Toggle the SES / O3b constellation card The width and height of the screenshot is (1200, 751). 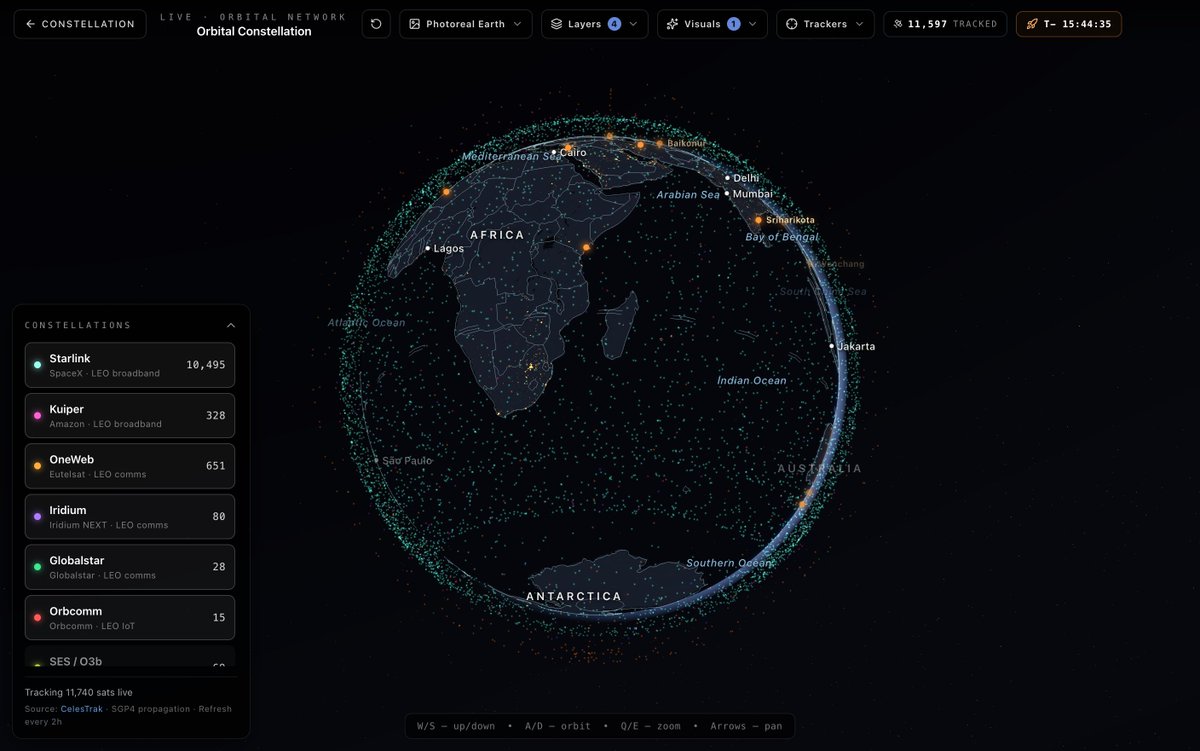click(x=130, y=657)
